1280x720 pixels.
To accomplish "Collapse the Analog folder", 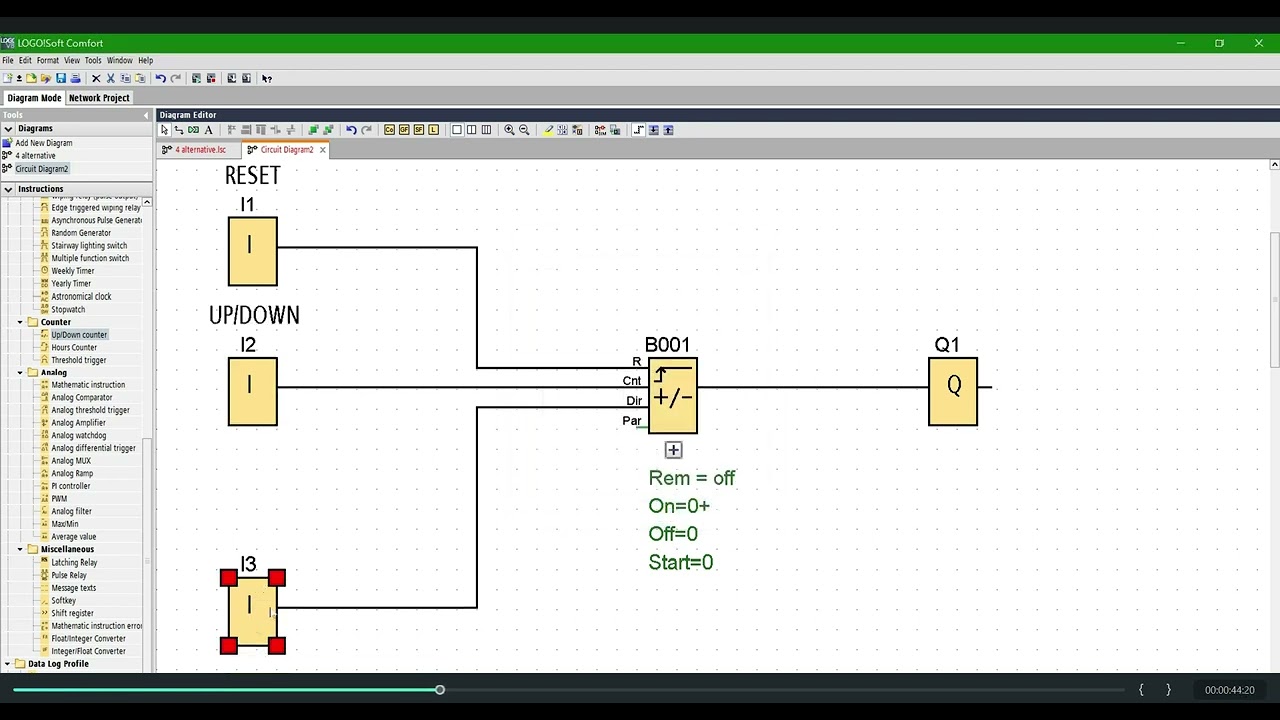I will (x=20, y=372).
